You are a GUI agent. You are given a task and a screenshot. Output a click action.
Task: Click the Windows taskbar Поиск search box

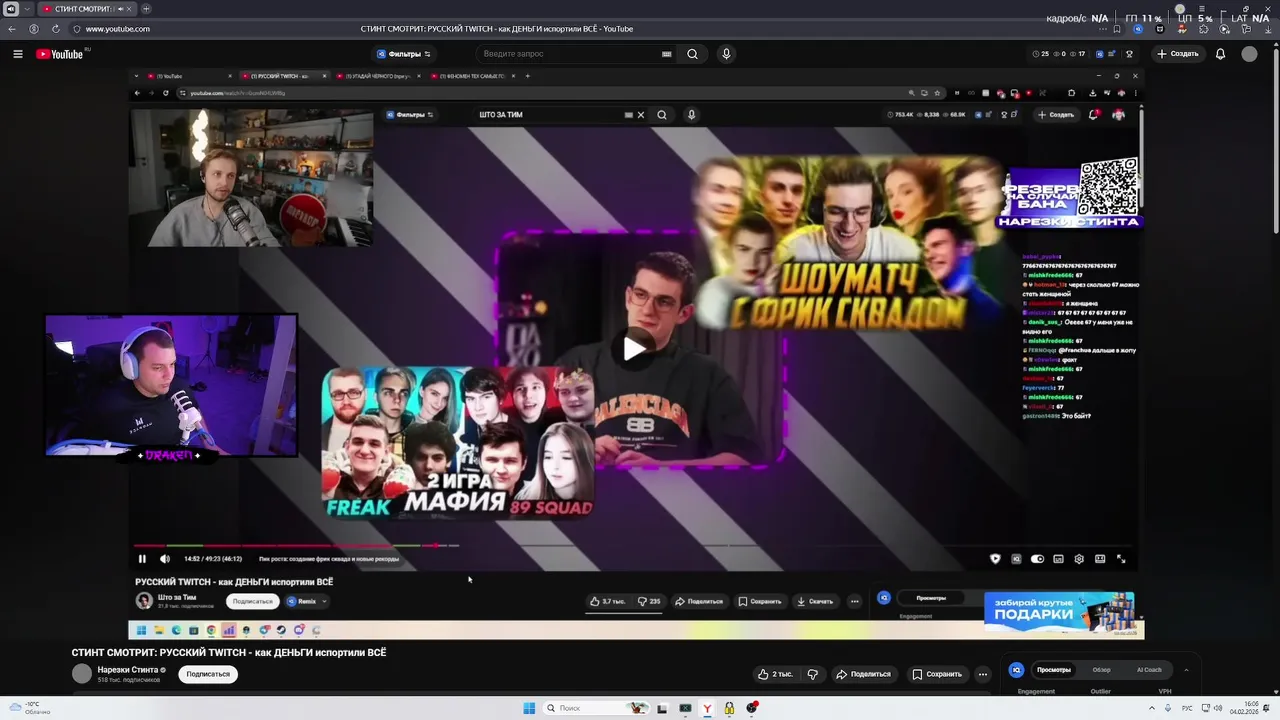tap(597, 708)
